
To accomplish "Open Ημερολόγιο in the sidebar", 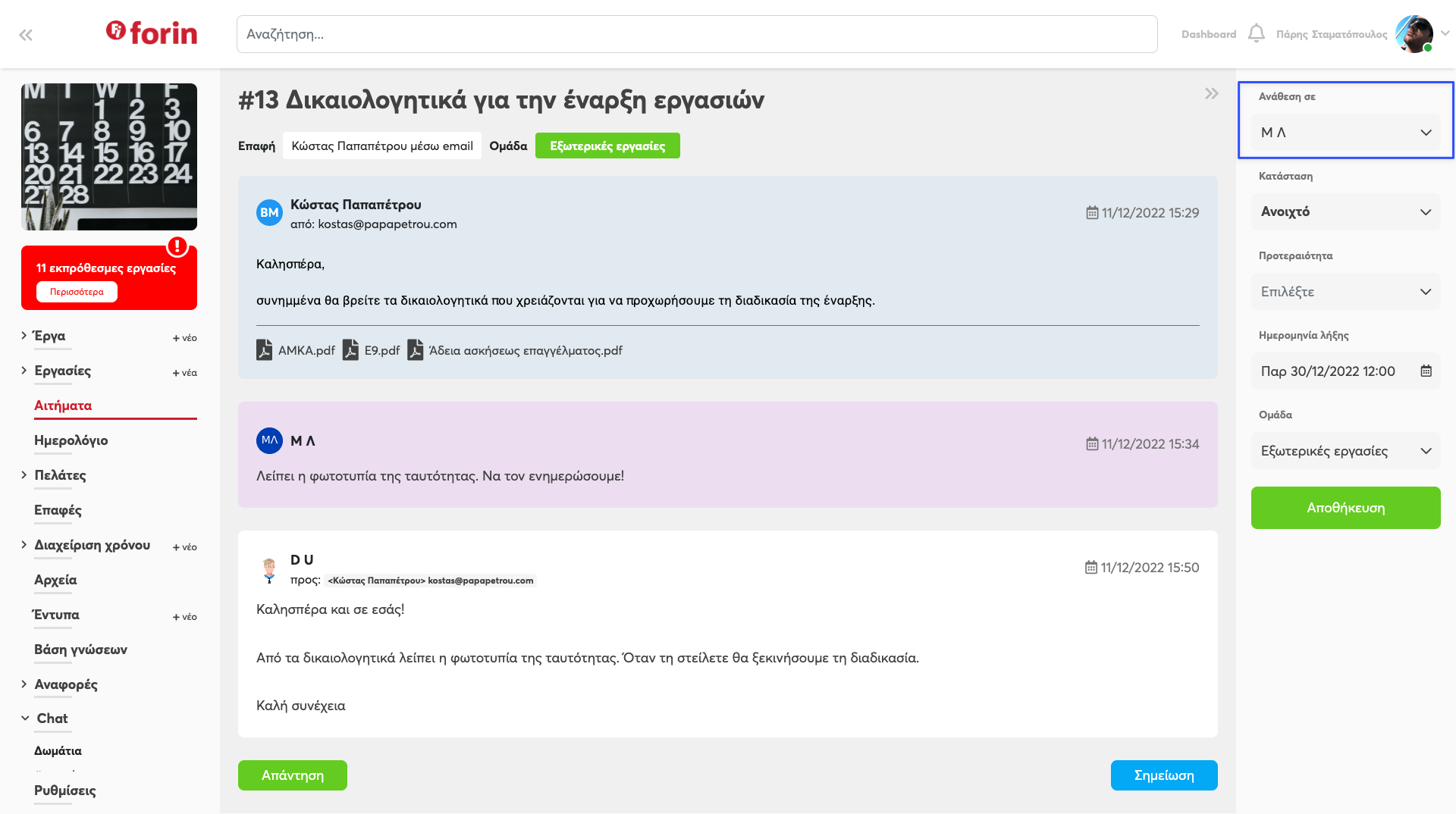I will coord(71,440).
